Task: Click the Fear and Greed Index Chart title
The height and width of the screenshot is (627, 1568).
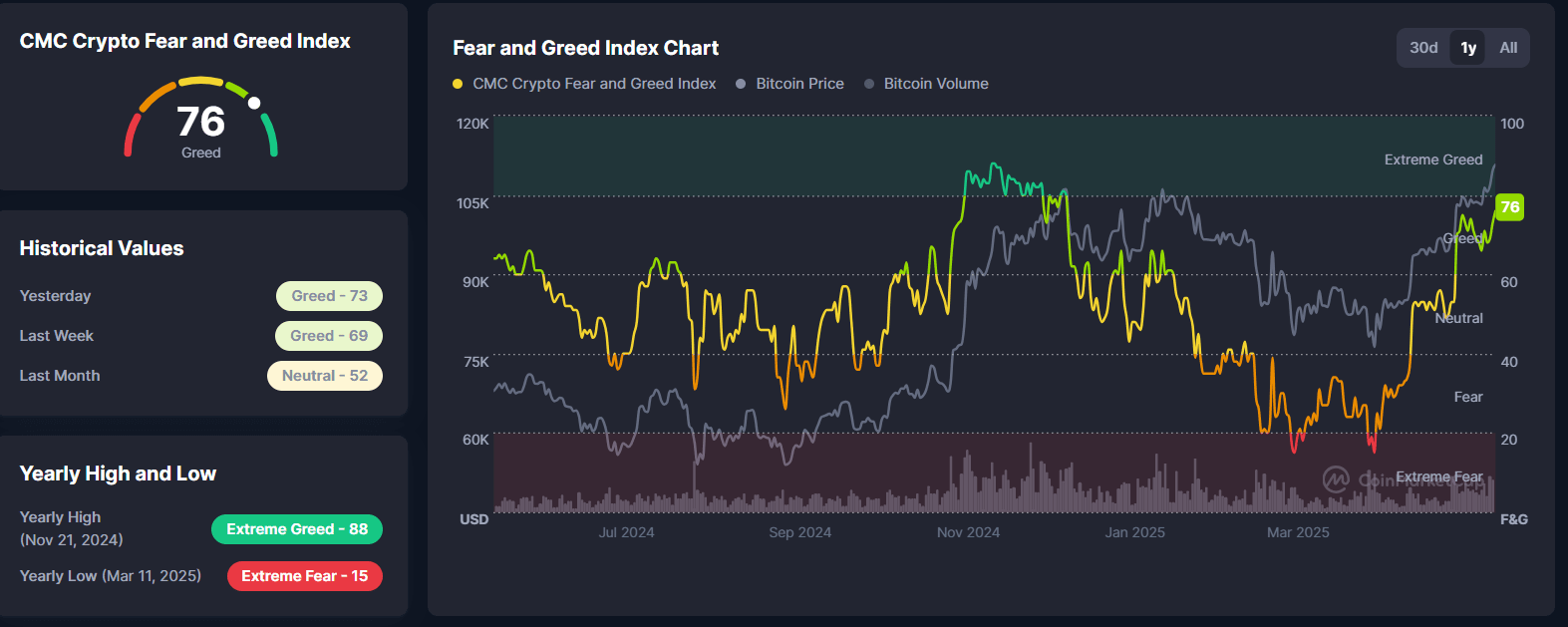Action: (585, 48)
